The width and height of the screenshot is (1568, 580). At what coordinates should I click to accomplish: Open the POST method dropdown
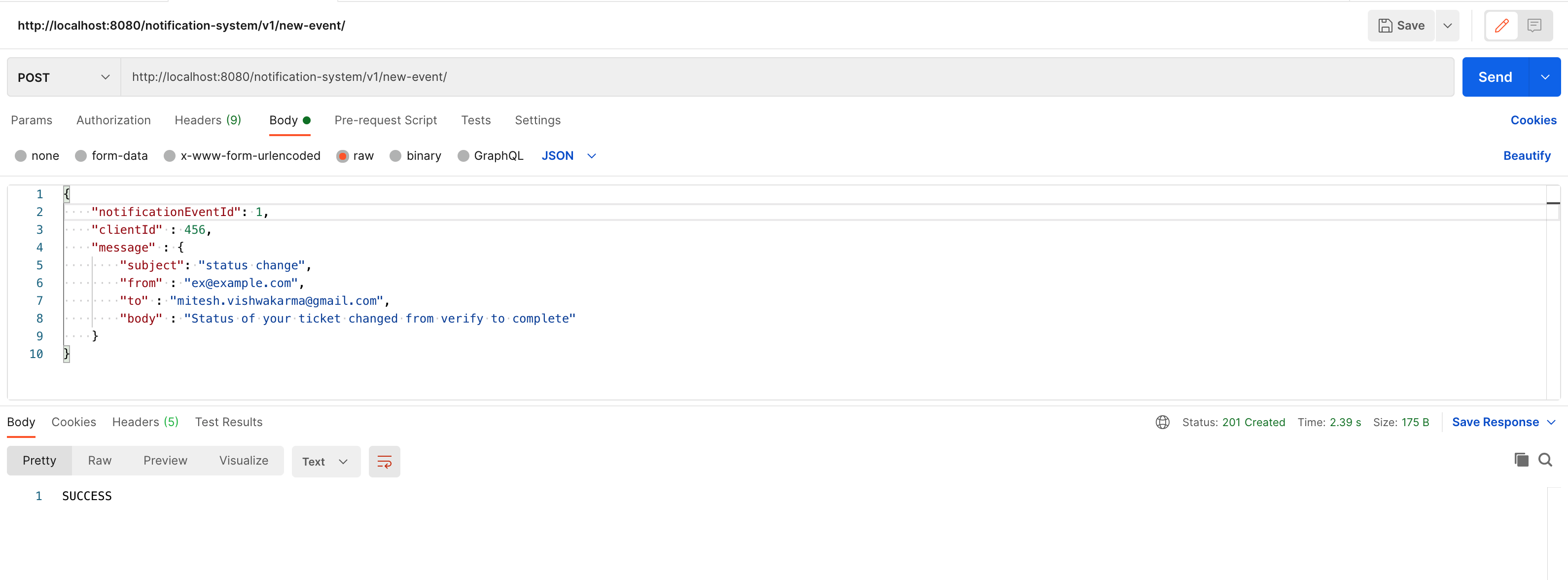(x=64, y=77)
